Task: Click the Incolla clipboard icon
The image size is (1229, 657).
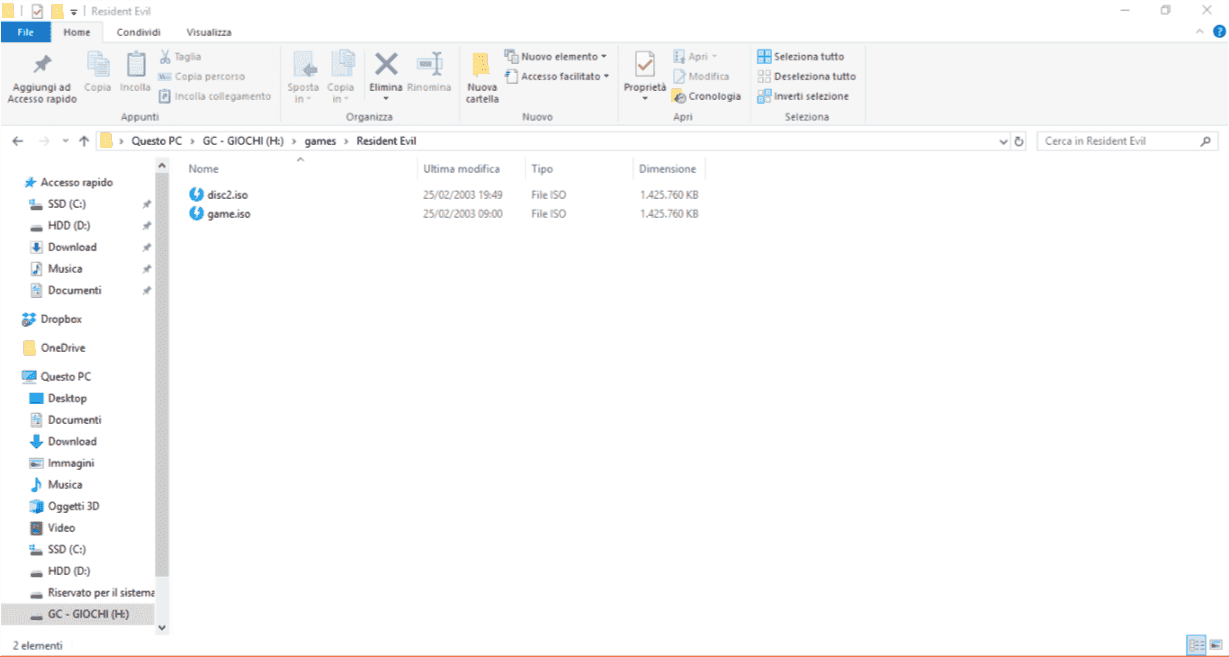Action: [135, 64]
